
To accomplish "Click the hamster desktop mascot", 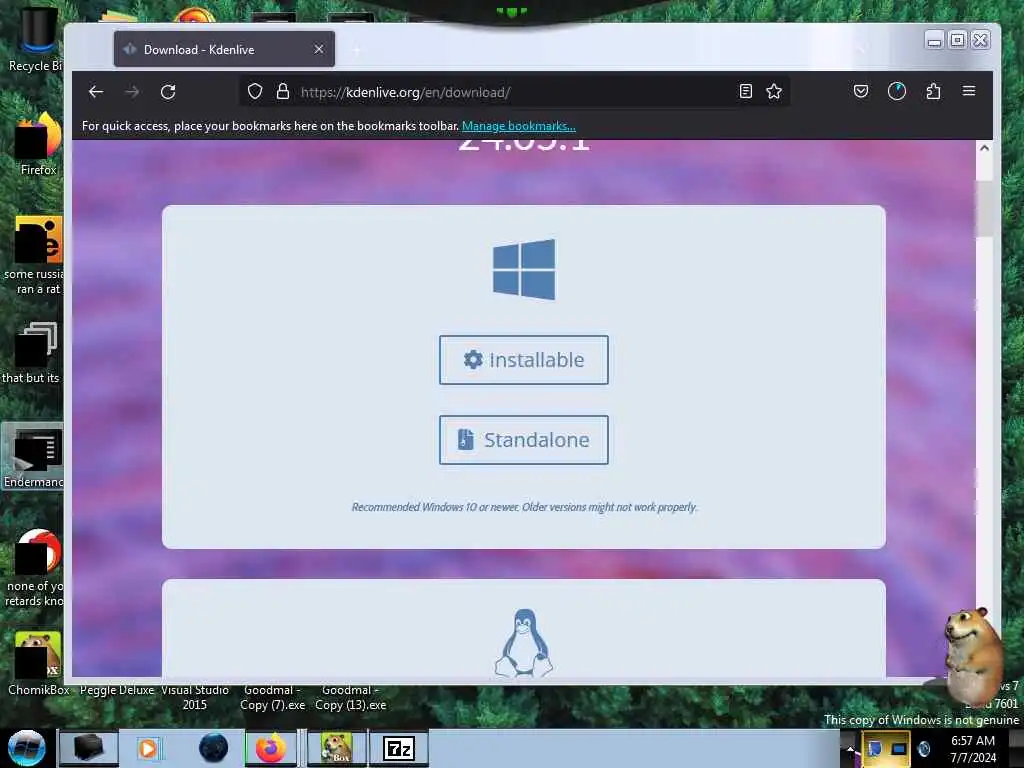I will click(974, 656).
